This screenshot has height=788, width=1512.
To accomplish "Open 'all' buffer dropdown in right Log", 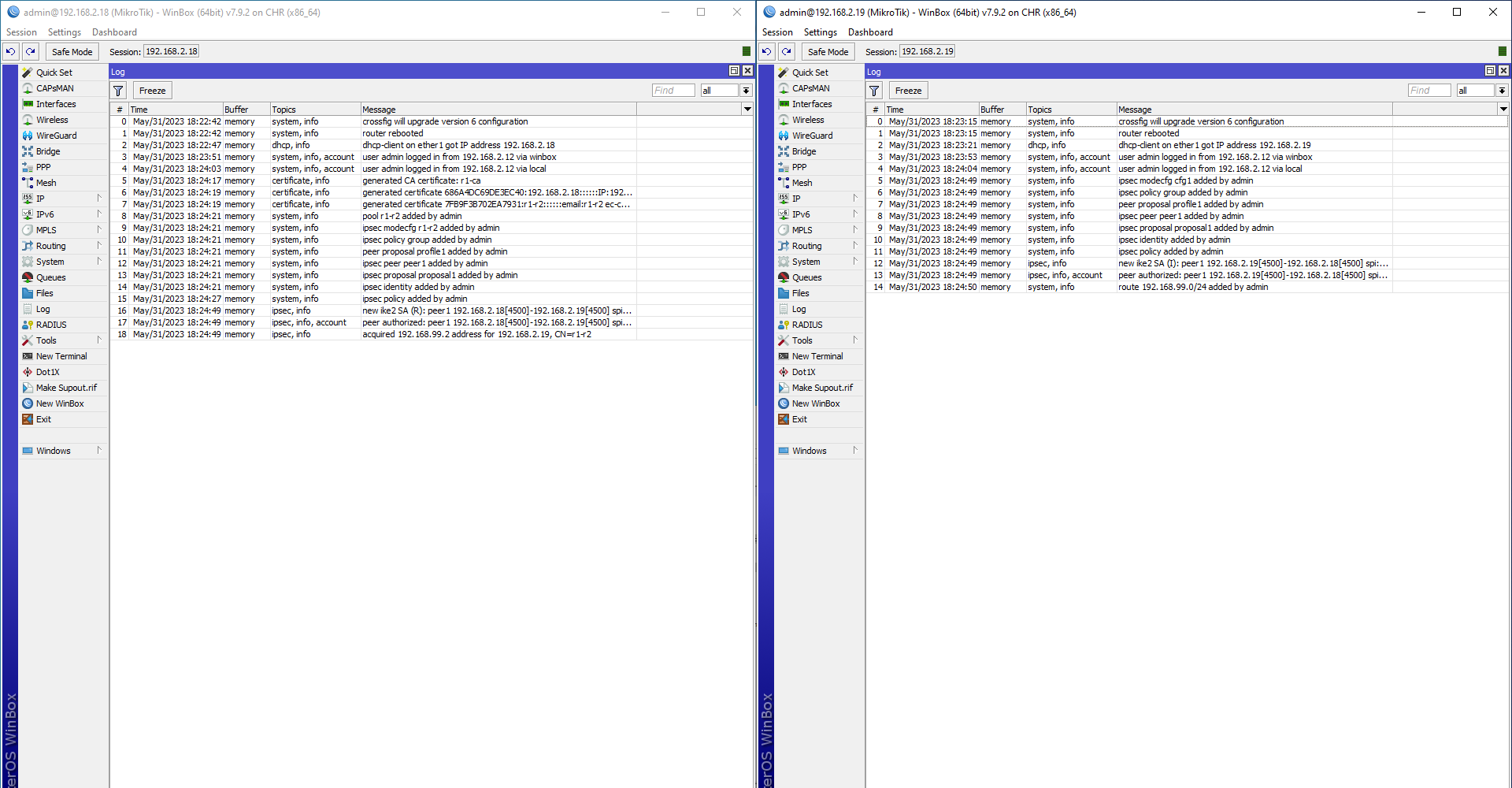I will tap(1502, 91).
